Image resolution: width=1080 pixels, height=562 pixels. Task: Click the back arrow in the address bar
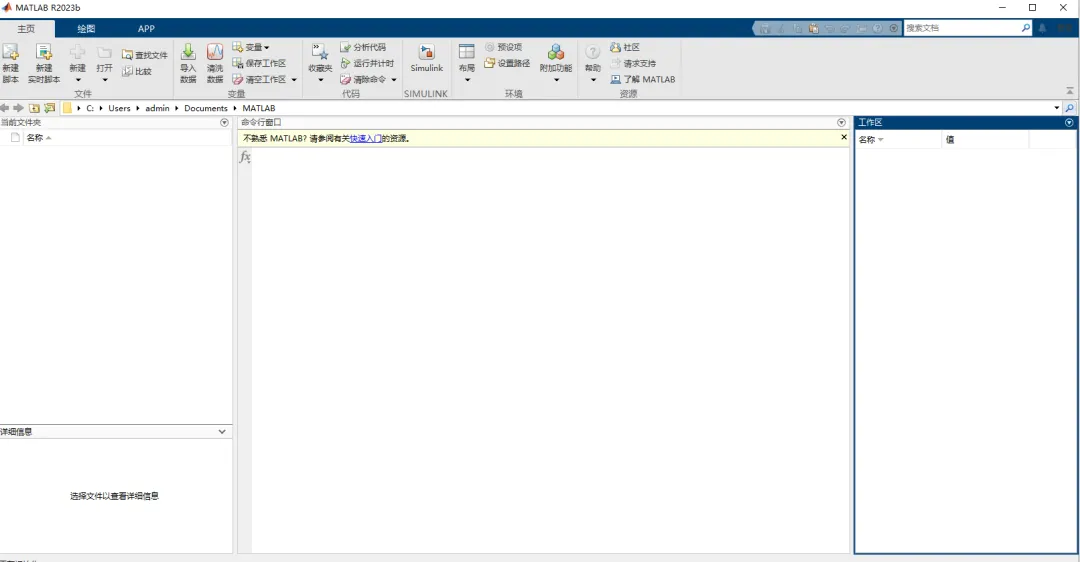[5, 108]
